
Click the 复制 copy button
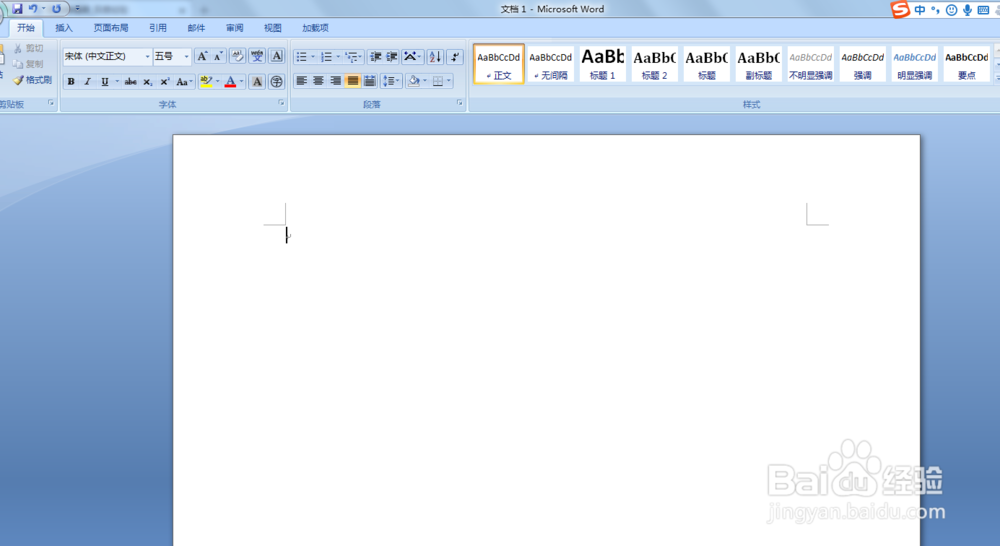click(29, 64)
